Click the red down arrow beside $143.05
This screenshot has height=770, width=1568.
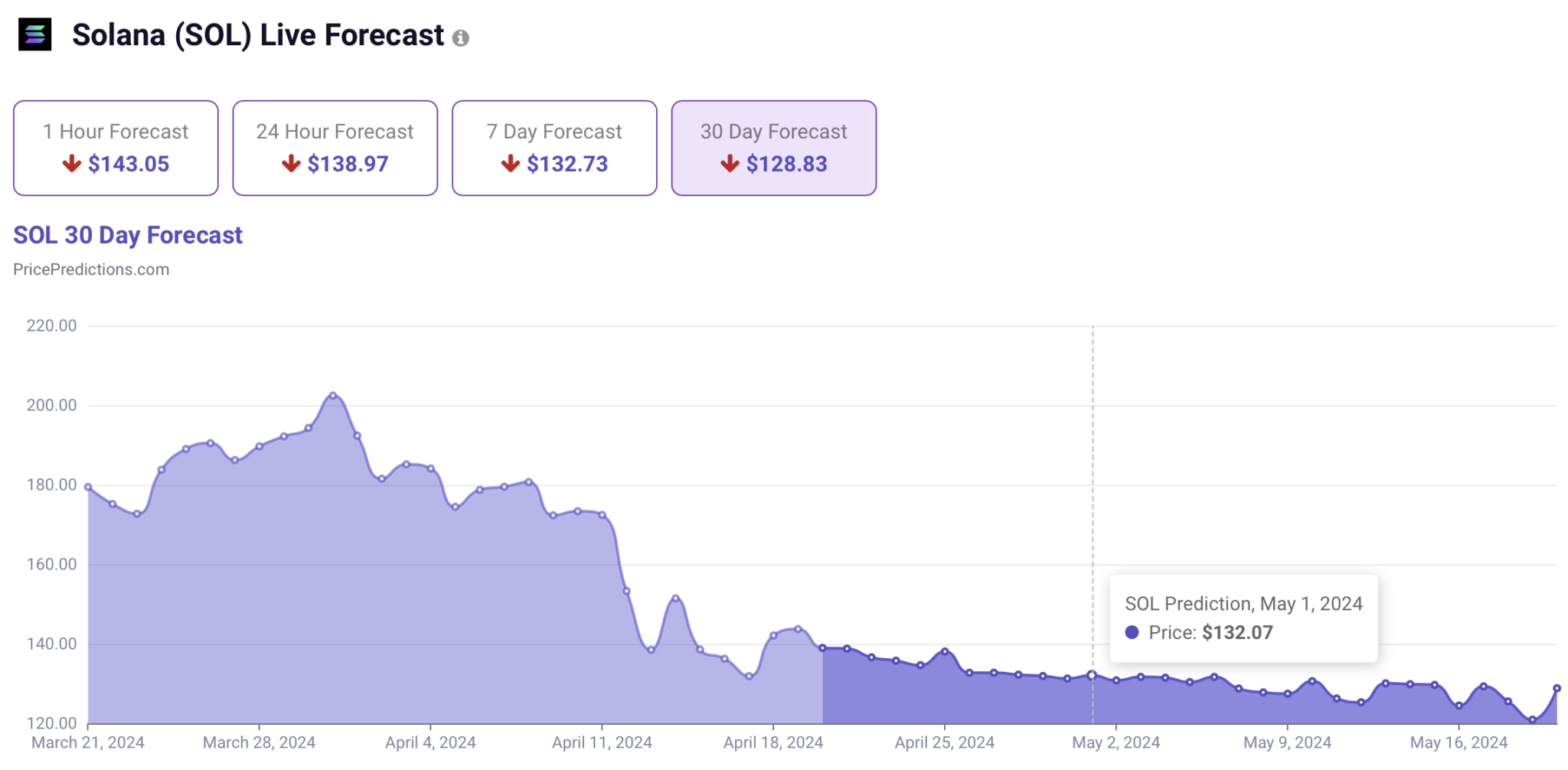(x=72, y=163)
